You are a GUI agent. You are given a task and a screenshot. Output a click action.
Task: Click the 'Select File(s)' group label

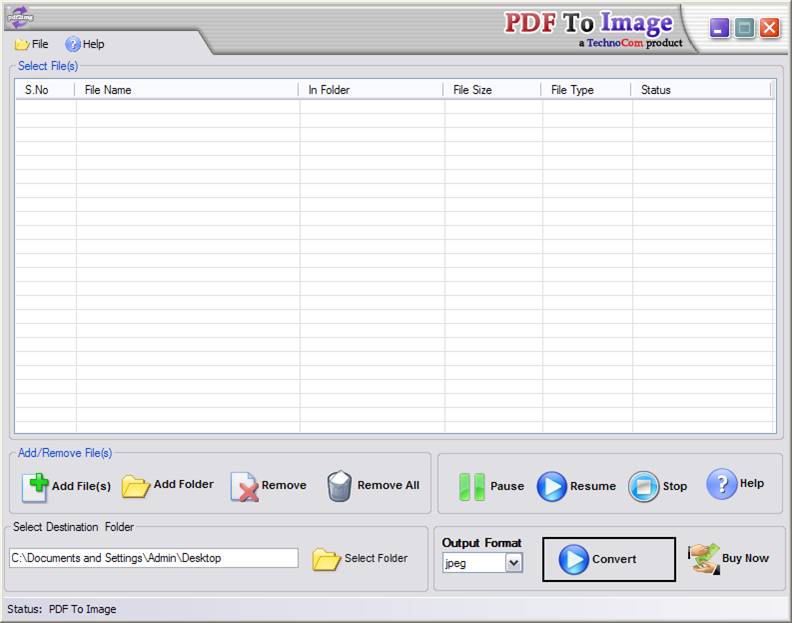pos(48,66)
